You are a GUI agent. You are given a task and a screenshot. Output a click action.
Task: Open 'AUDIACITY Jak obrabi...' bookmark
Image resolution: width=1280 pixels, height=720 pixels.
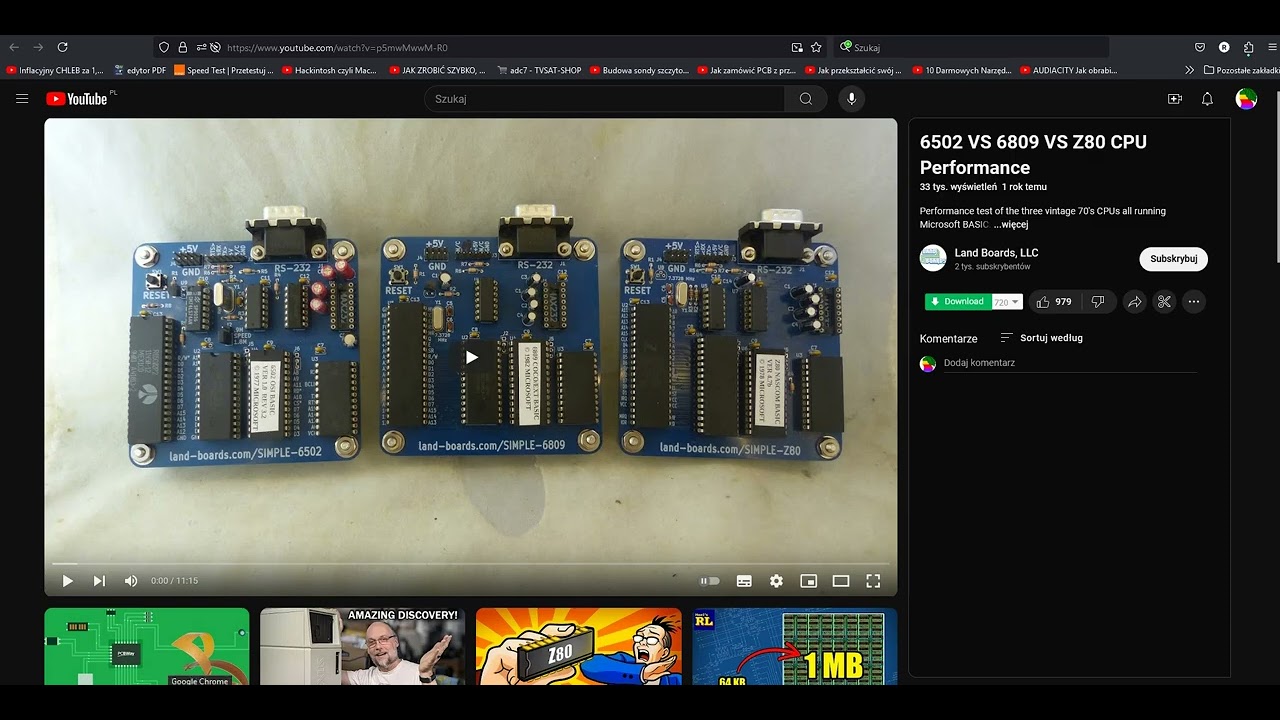pos(1068,71)
